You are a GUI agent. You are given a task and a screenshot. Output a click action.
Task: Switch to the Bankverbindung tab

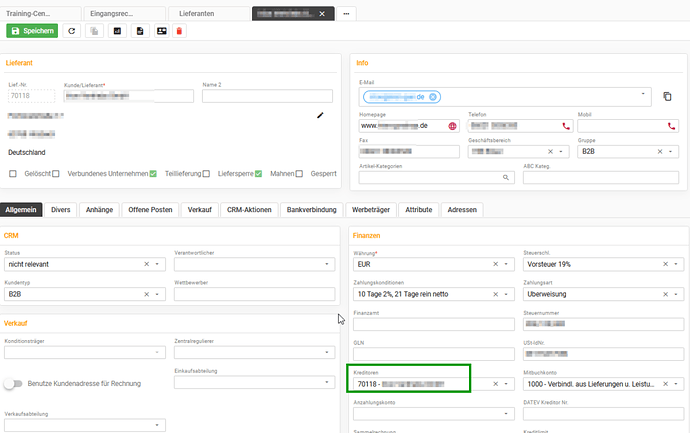click(x=312, y=210)
